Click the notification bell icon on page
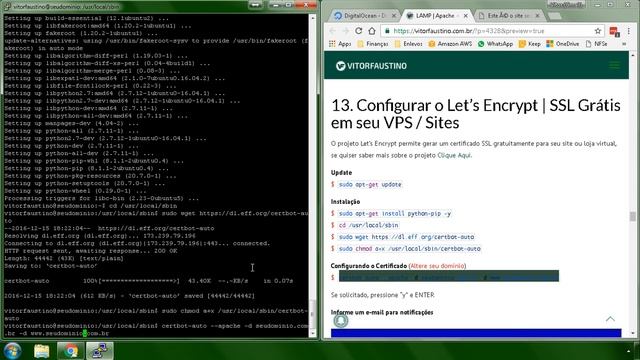Screen dimensions: 640x360 [340, 321]
